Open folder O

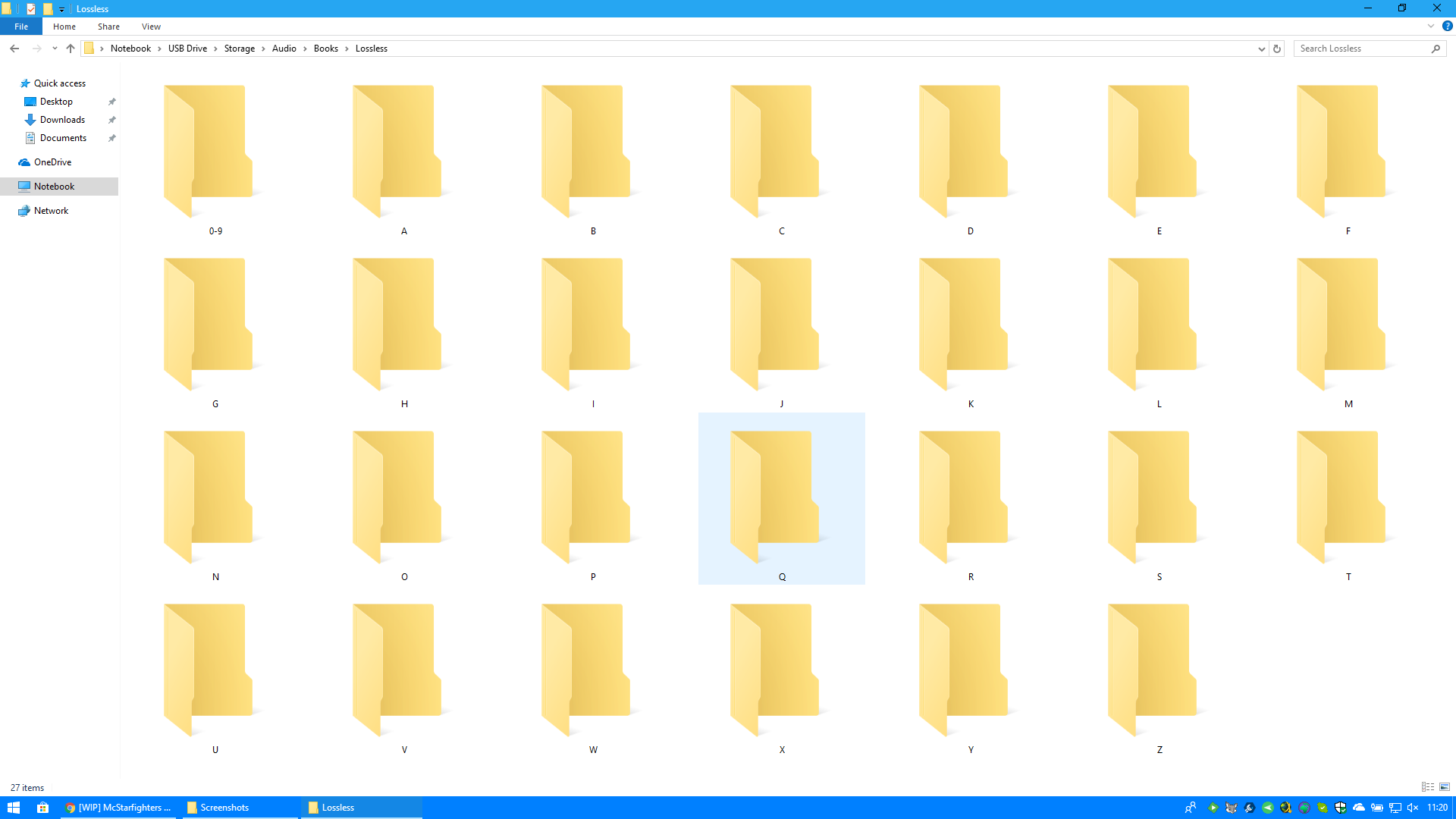coord(404,498)
